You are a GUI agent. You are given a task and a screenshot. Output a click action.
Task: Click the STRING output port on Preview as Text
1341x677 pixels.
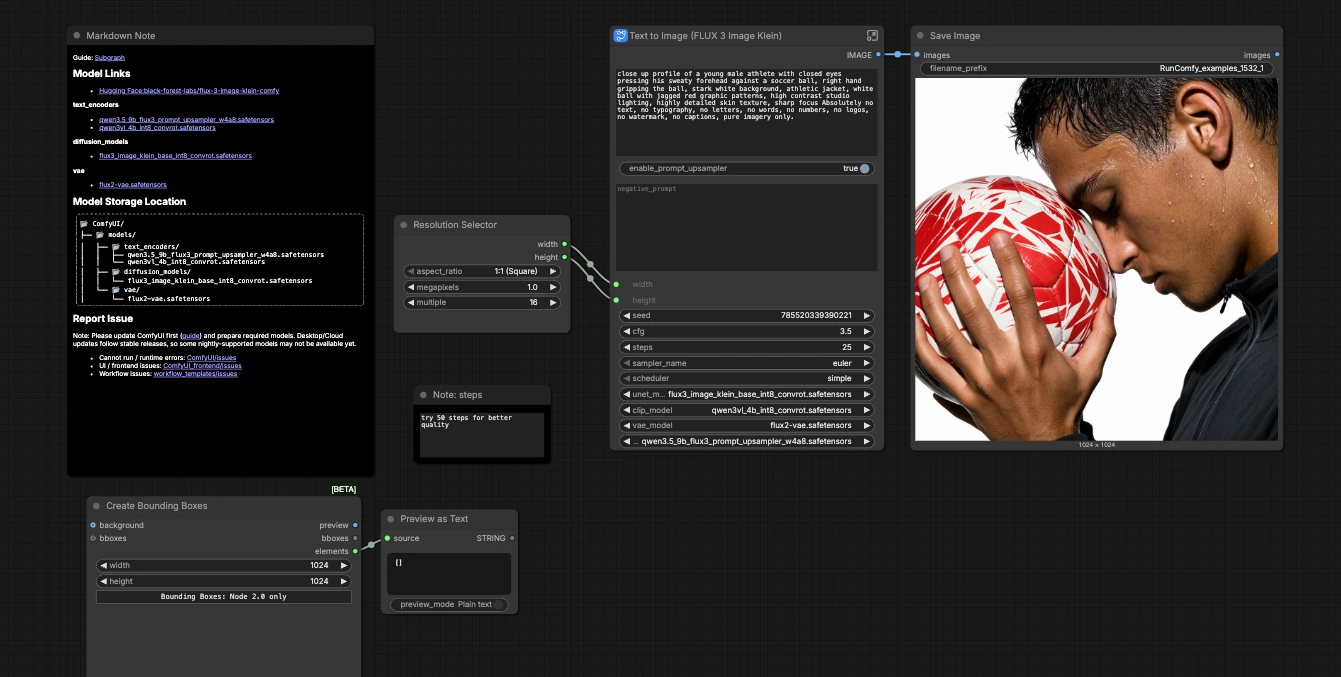(x=512, y=538)
